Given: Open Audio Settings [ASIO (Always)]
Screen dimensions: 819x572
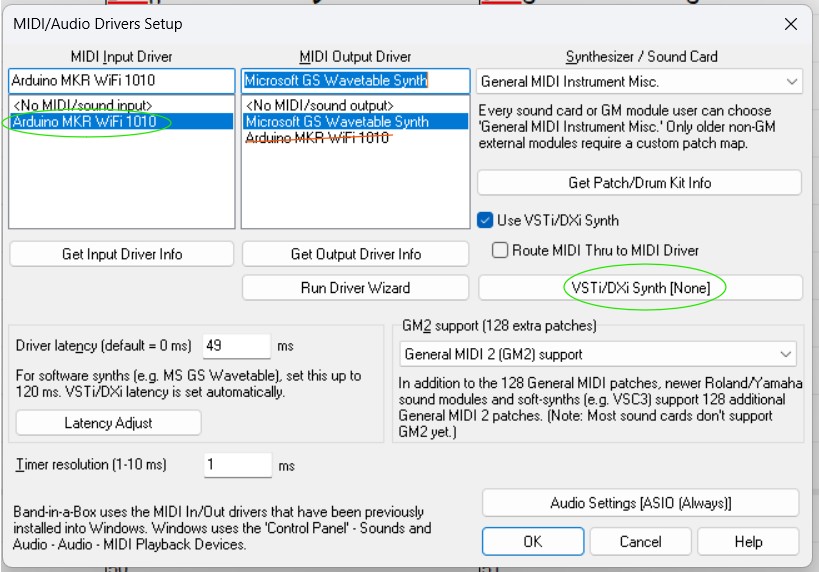Looking at the screenshot, I should click(x=640, y=503).
